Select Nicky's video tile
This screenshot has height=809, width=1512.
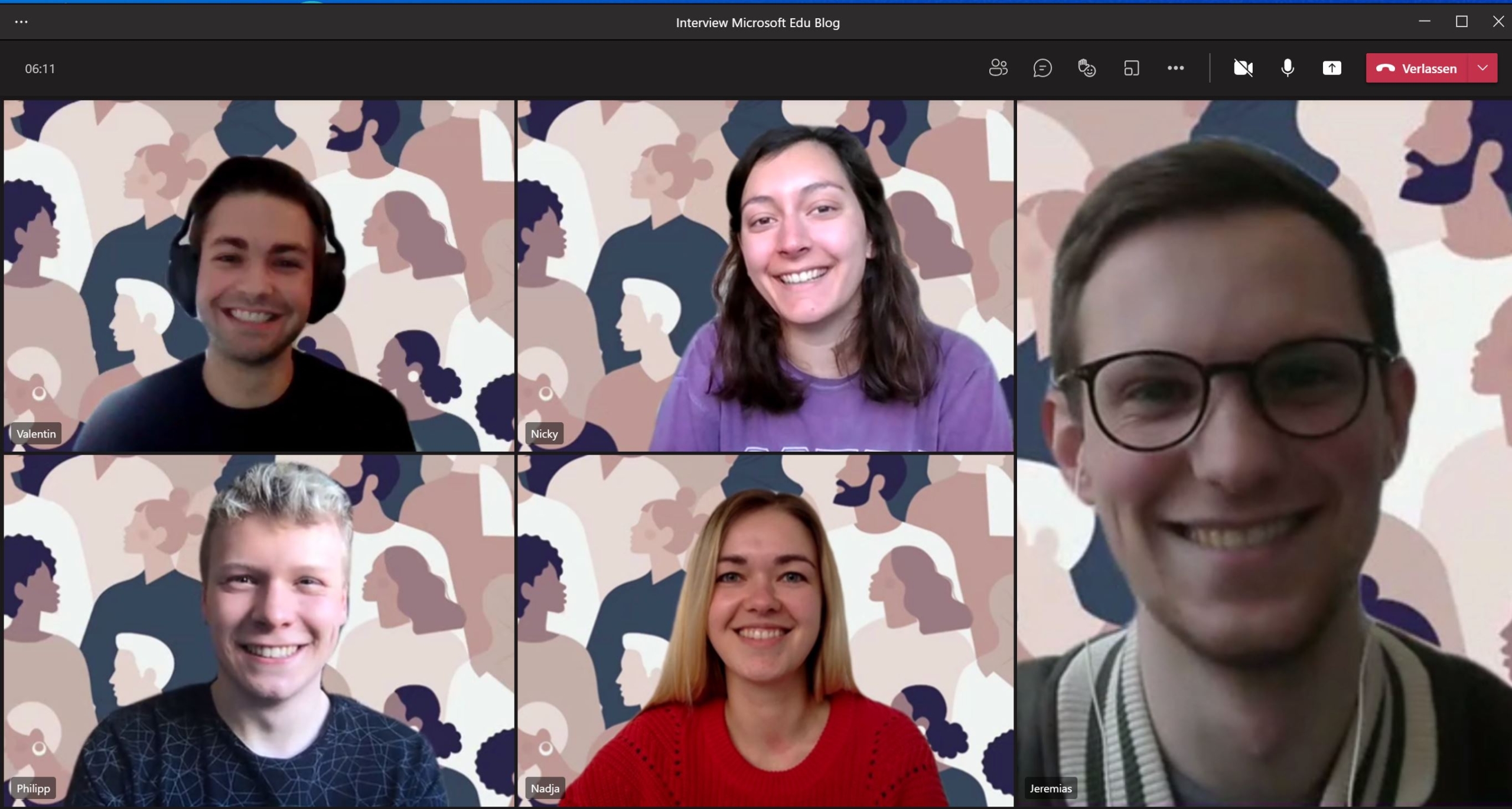click(x=765, y=275)
